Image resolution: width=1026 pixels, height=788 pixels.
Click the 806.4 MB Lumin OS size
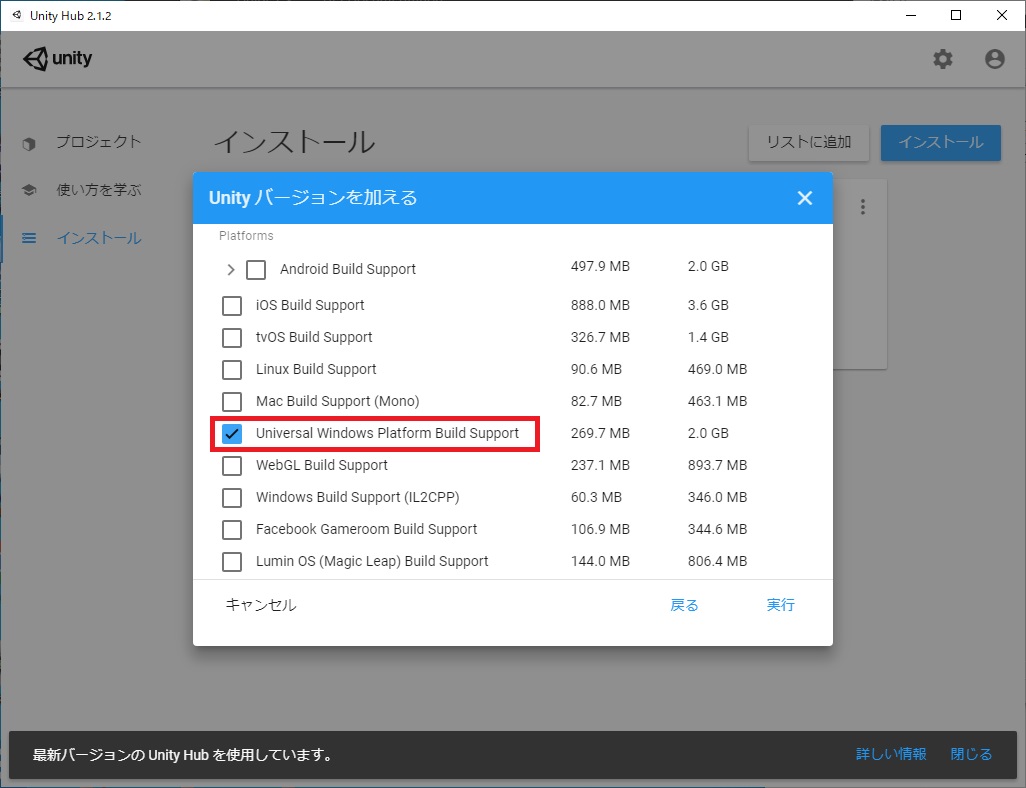[x=717, y=562]
